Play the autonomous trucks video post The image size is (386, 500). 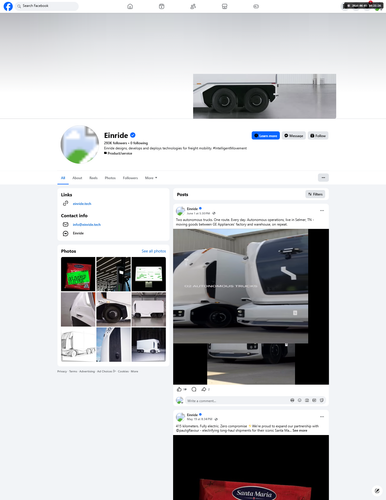pyautogui.click(x=251, y=307)
